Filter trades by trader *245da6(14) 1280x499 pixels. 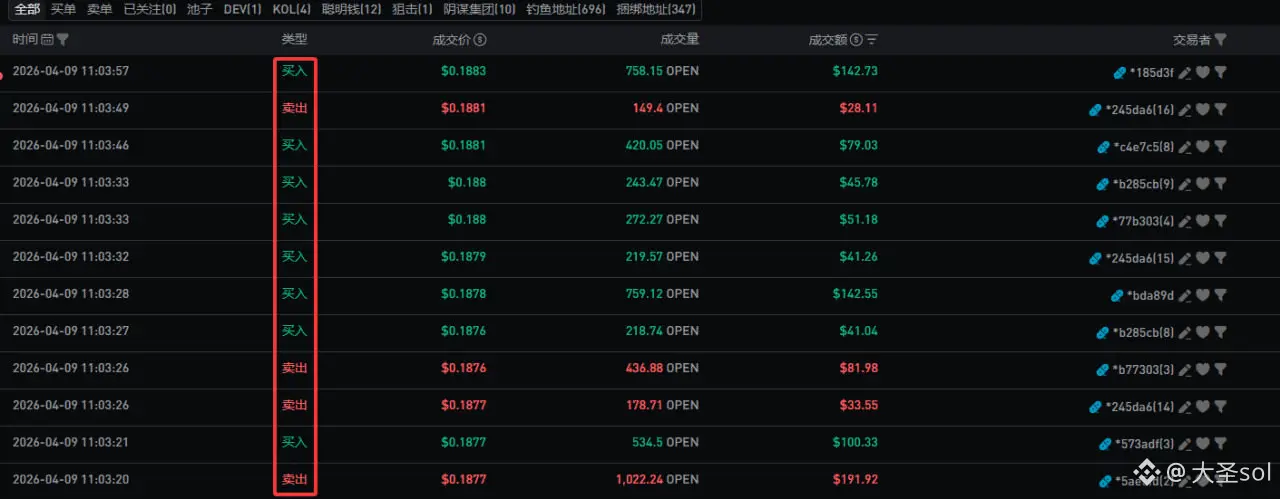pos(1220,406)
